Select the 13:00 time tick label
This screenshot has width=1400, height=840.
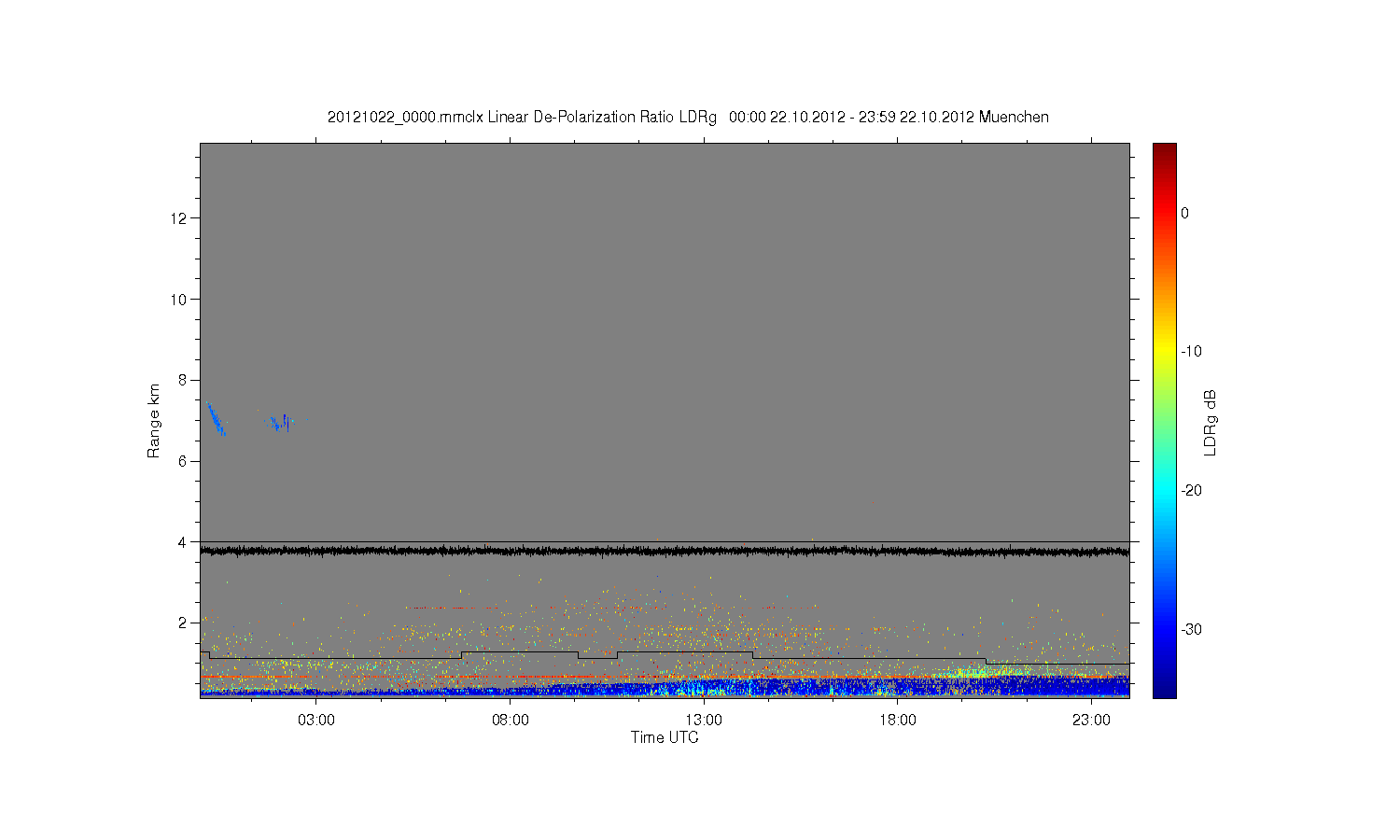[704, 721]
